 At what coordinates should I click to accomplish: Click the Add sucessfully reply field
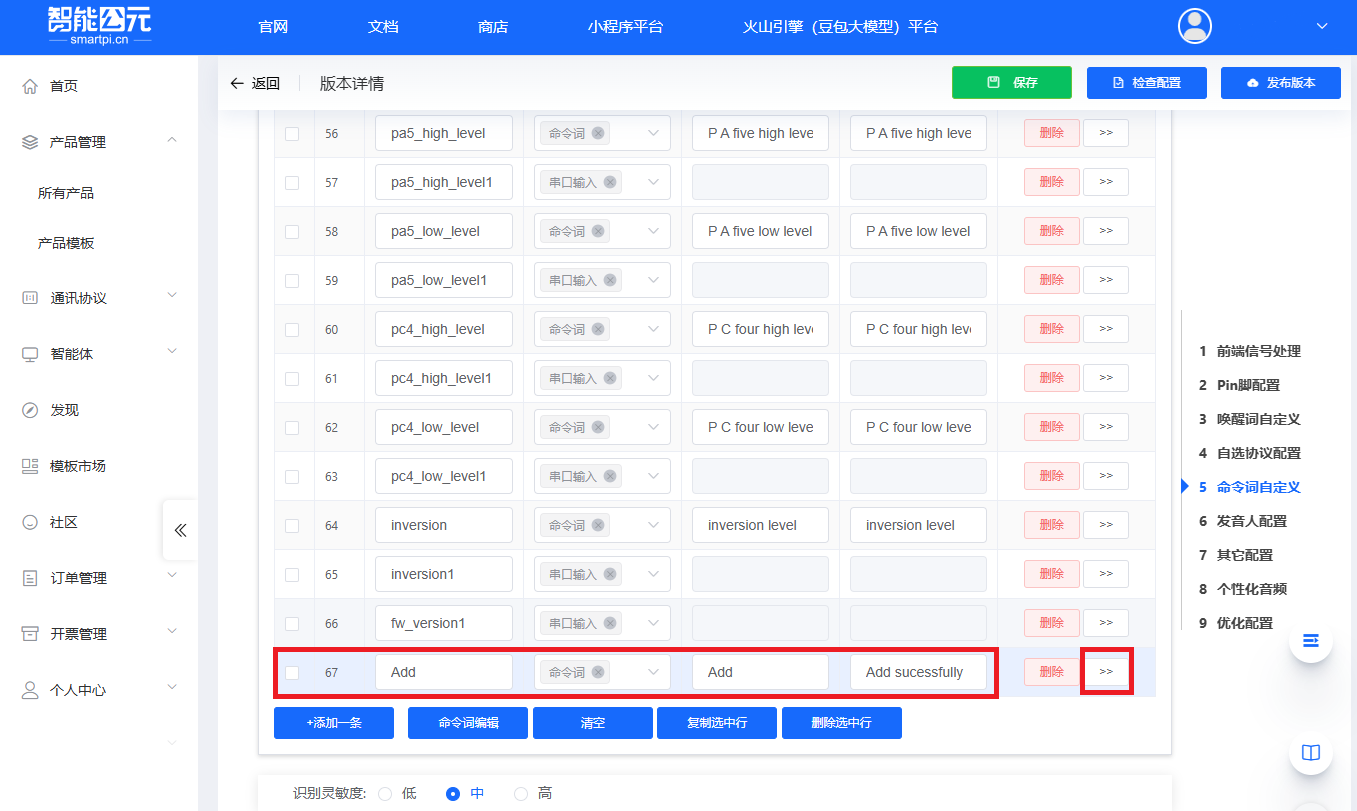click(x=918, y=672)
